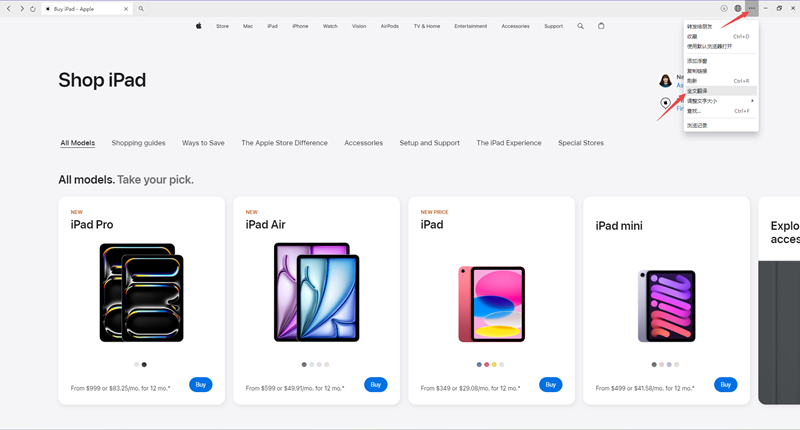The height and width of the screenshot is (430, 800).
Task: Click the globe icon in browser toolbar
Action: tap(738, 8)
